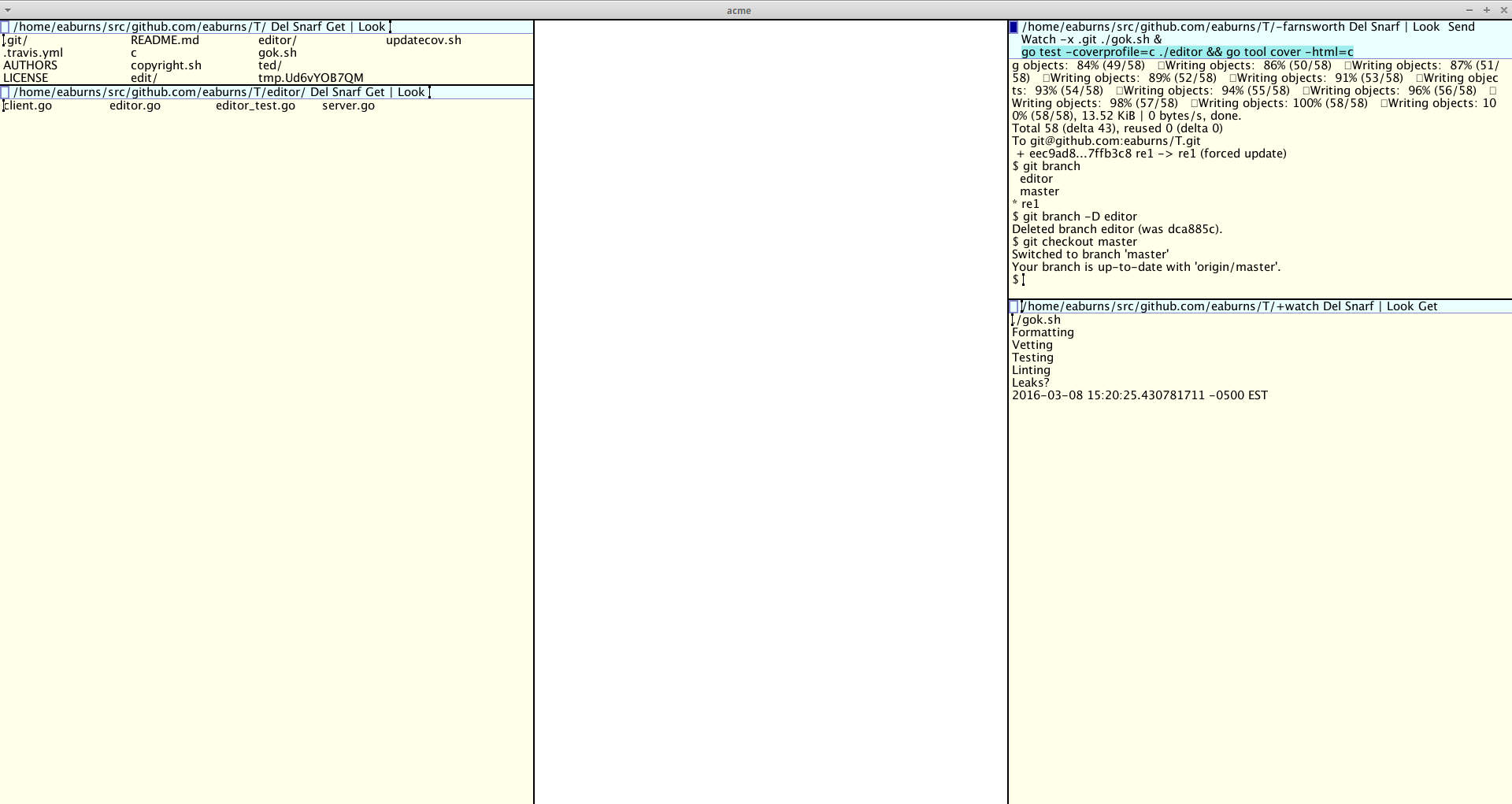1512x804 pixels.
Task: Open editor.go in the editor listing
Action: tap(135, 106)
